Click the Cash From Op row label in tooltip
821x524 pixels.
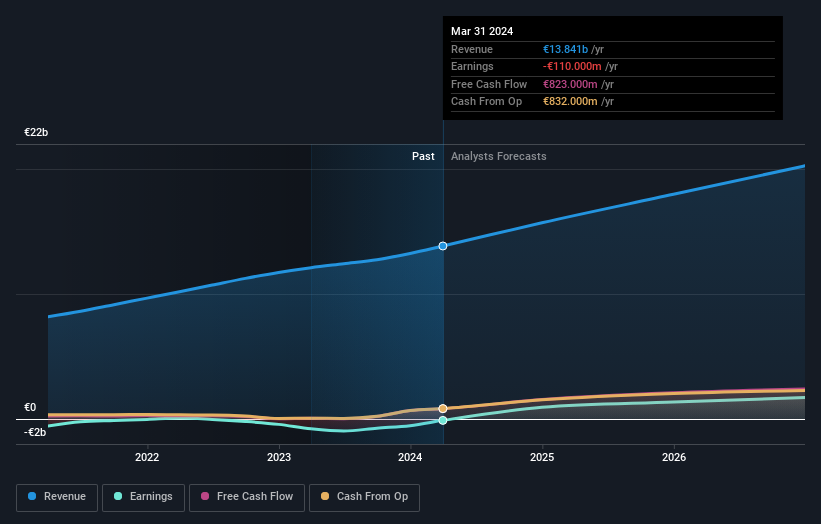pos(486,102)
